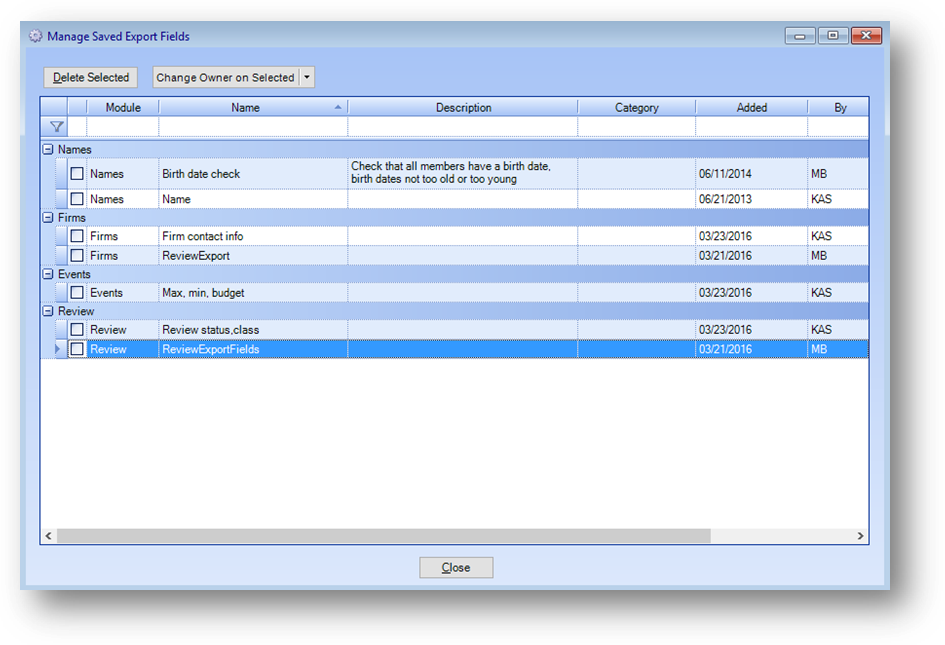The height and width of the screenshot is (645, 945).
Task: Click the Name filter input cell
Action: point(253,127)
